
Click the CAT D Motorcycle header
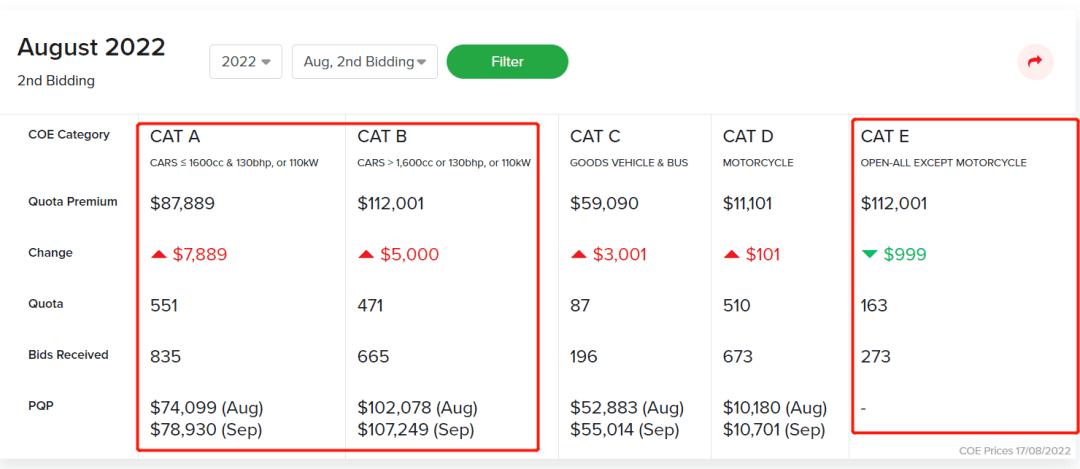pyautogui.click(x=748, y=137)
